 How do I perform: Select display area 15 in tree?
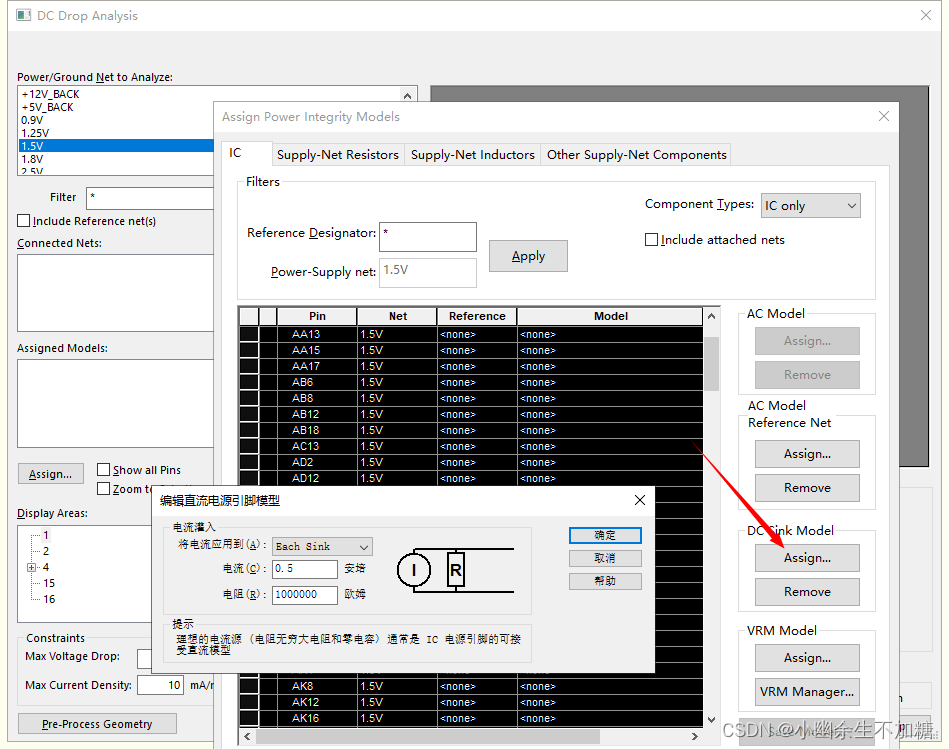click(49, 583)
